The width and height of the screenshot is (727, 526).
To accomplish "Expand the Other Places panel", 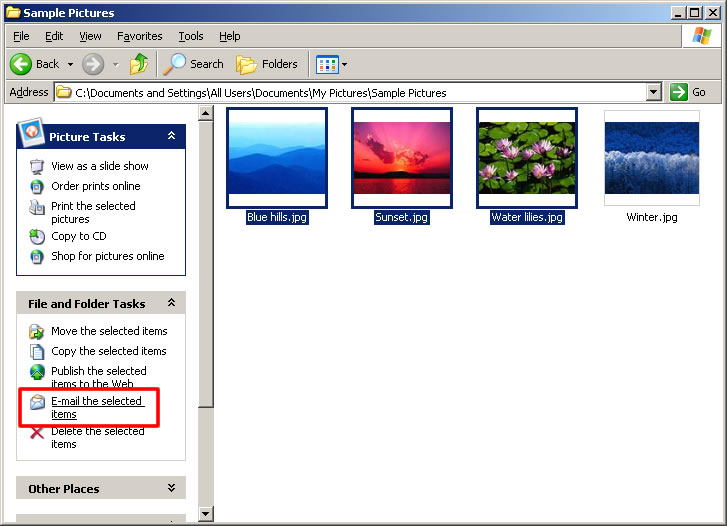I will click(171, 488).
